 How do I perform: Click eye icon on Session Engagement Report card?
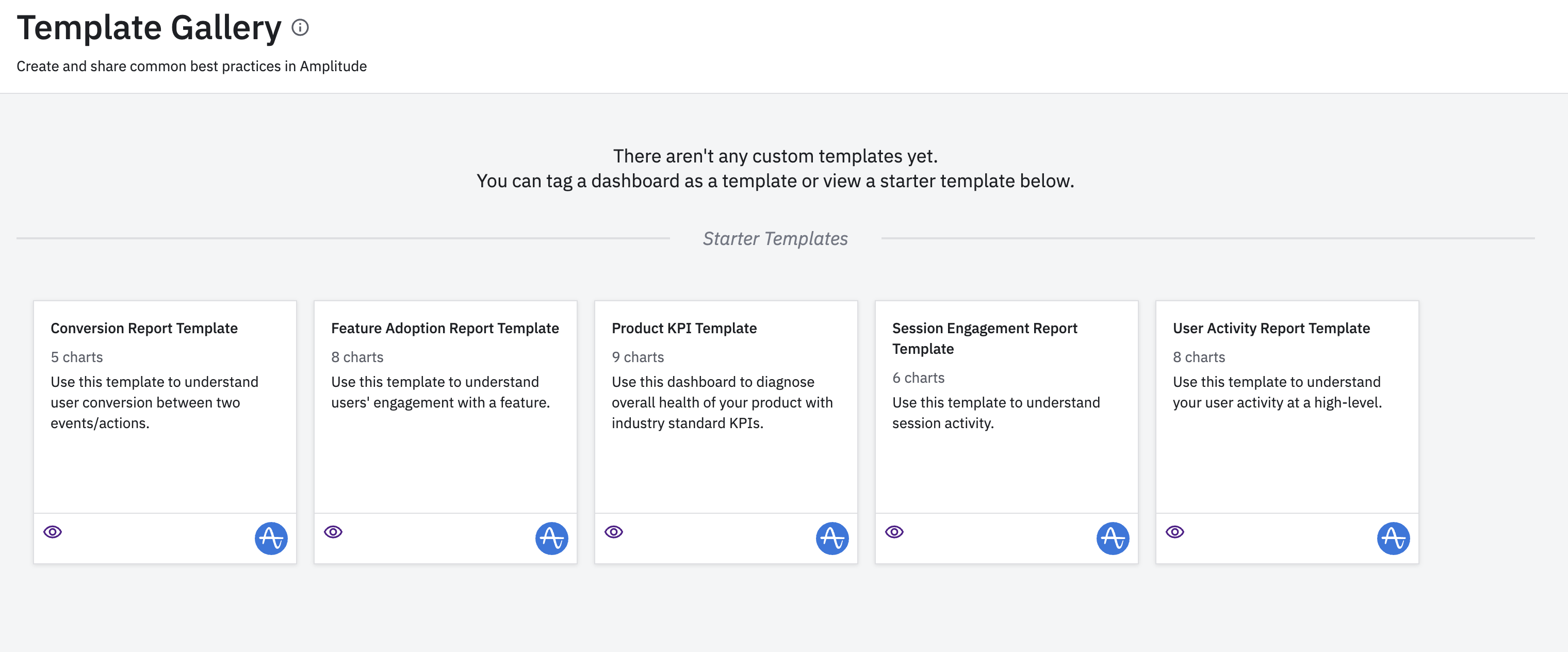pyautogui.click(x=894, y=531)
